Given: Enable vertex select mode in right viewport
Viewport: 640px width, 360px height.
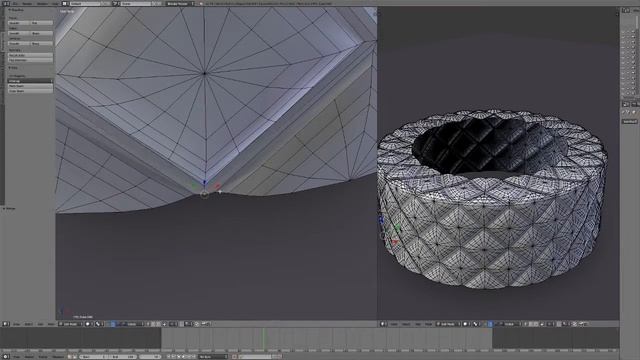Looking at the screenshot, I should click(x=525, y=324).
